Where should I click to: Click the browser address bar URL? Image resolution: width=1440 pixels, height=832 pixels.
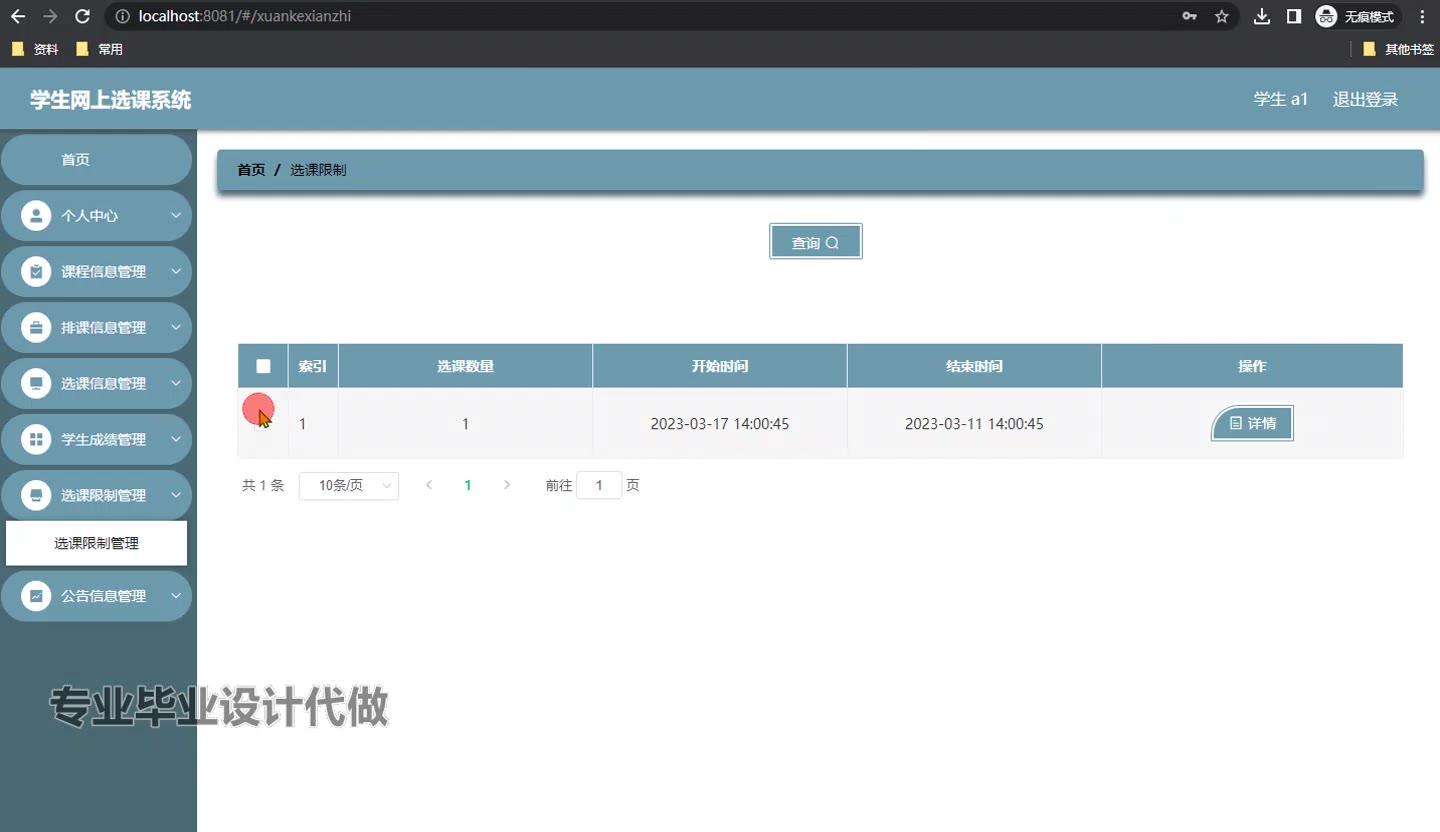tap(245, 16)
